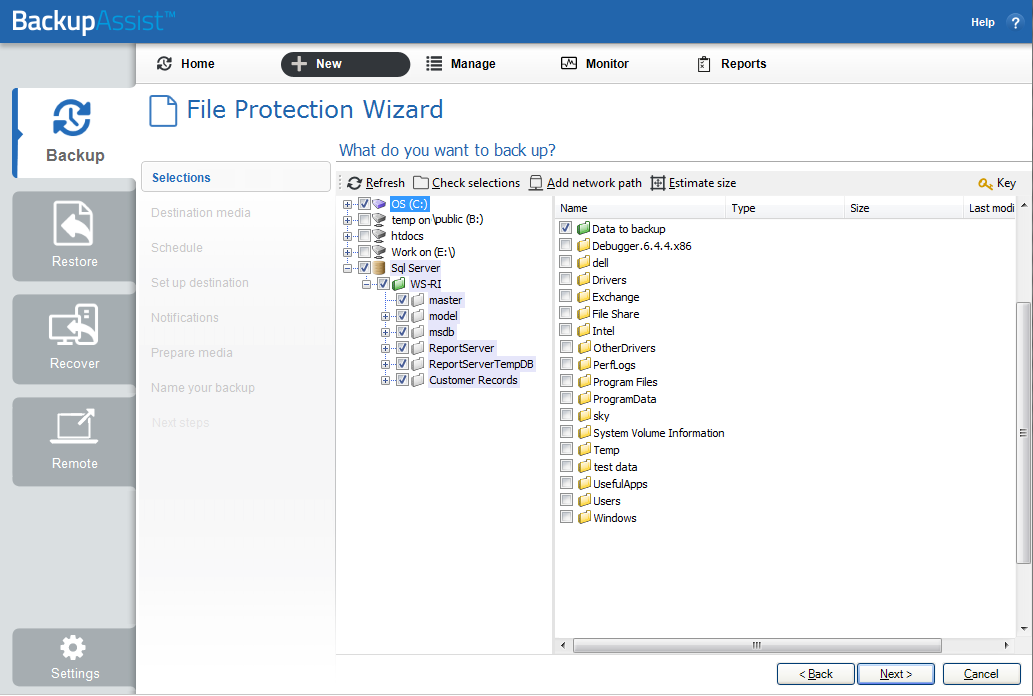Click the master database icon

[418, 300]
